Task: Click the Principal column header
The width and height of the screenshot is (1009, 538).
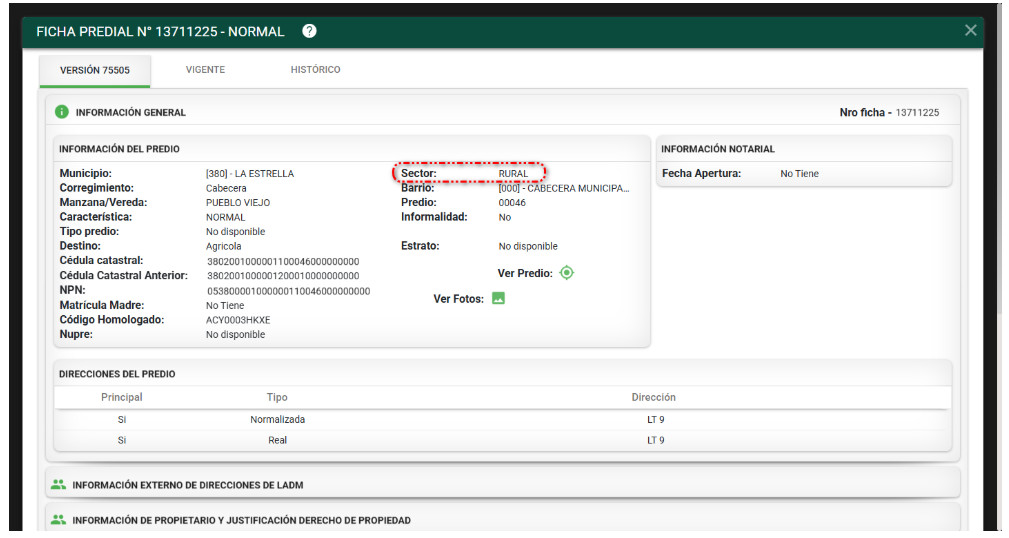Action: point(122,397)
